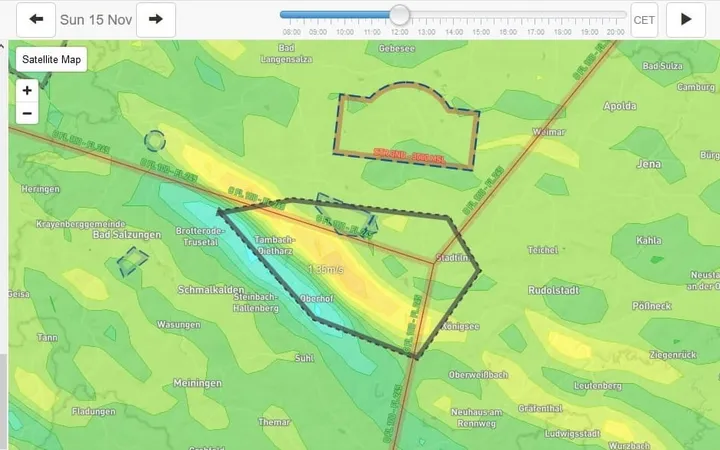Click the Weimar city label
Viewport: 720px width, 450px height.
pyautogui.click(x=549, y=132)
